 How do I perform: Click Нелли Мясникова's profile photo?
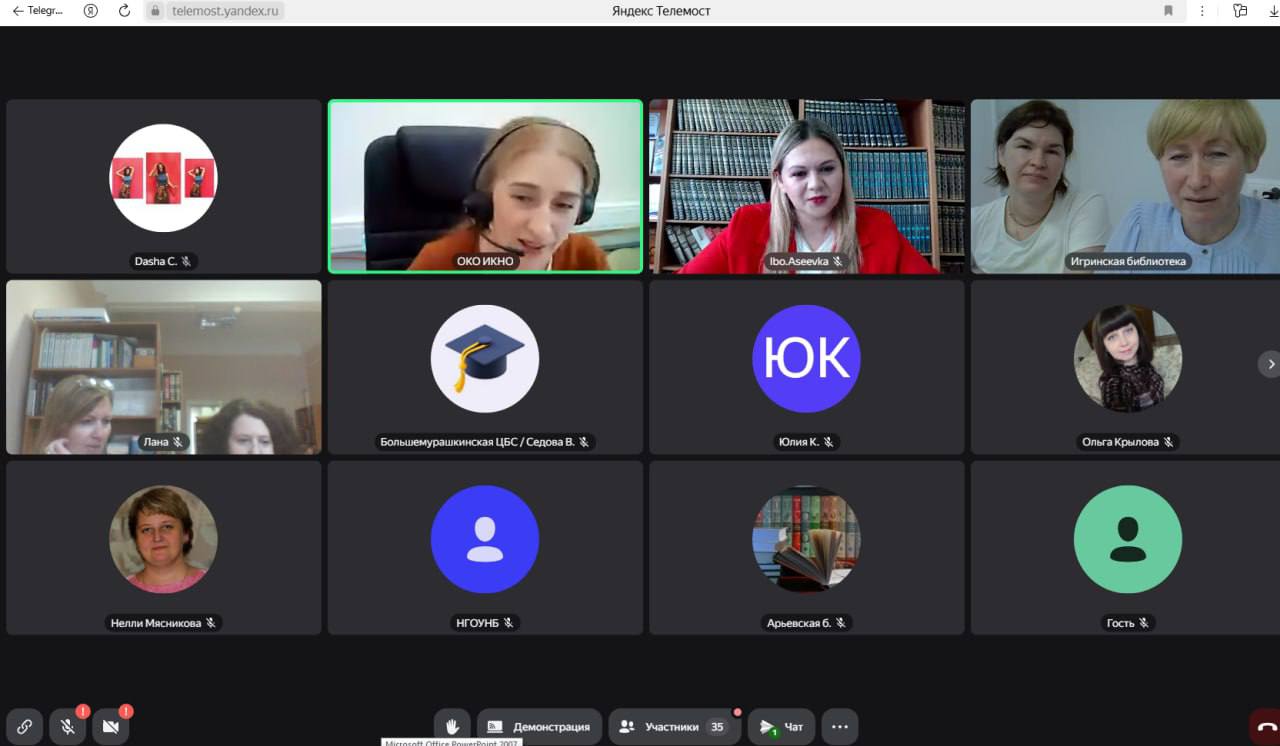coord(163,540)
